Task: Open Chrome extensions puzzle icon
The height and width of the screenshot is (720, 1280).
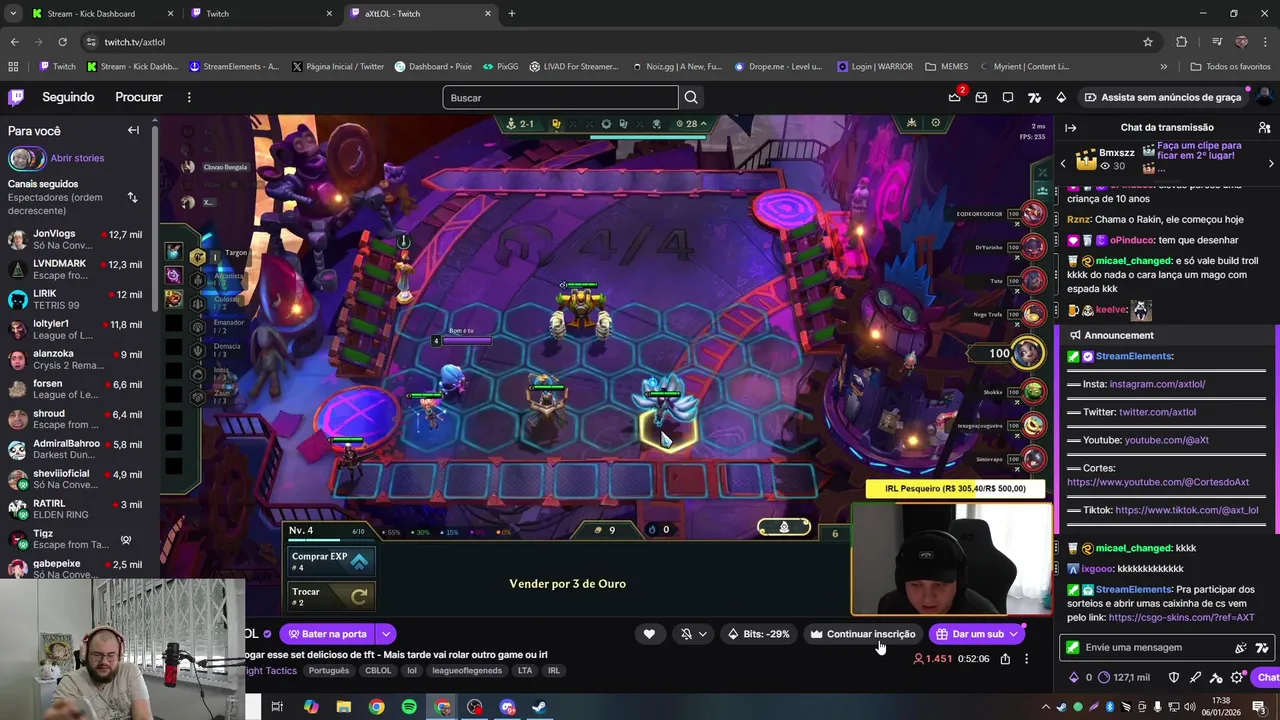Action: 1182,42
